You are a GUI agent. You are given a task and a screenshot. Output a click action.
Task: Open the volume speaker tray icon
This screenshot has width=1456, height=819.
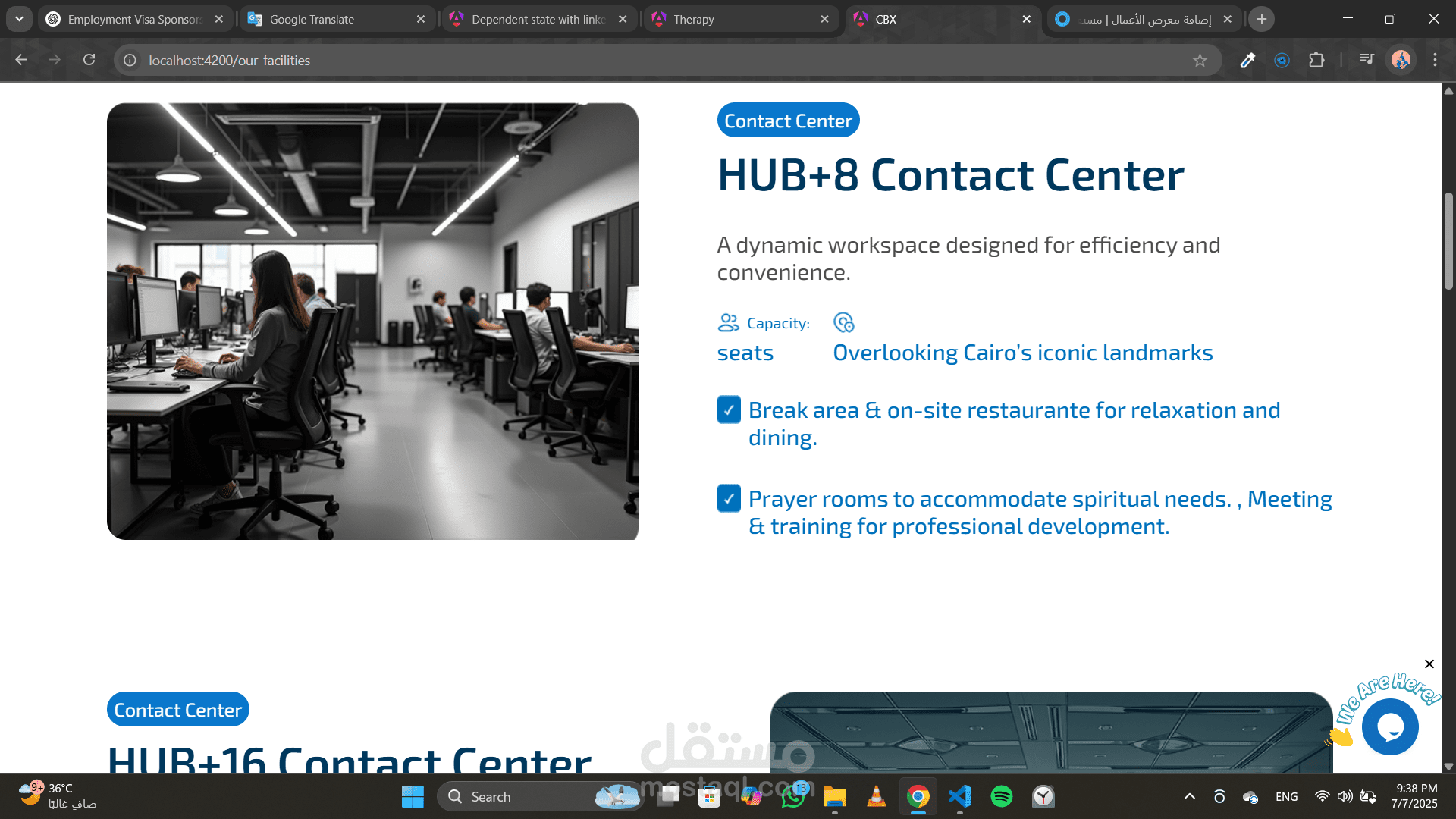(x=1345, y=797)
